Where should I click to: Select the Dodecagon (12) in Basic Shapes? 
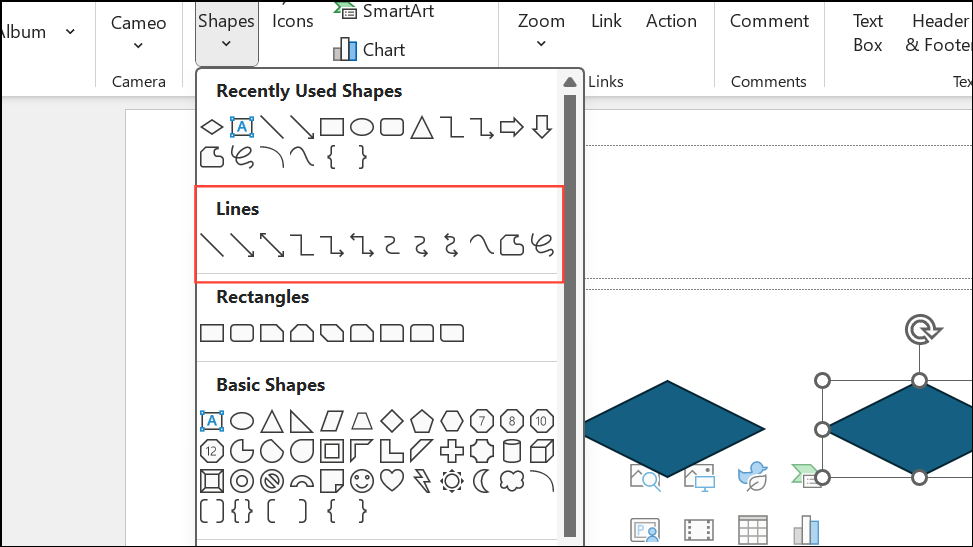tap(212, 451)
